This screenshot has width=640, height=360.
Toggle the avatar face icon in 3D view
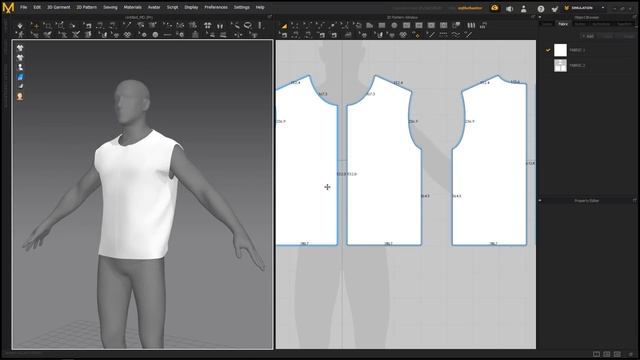click(x=20, y=96)
